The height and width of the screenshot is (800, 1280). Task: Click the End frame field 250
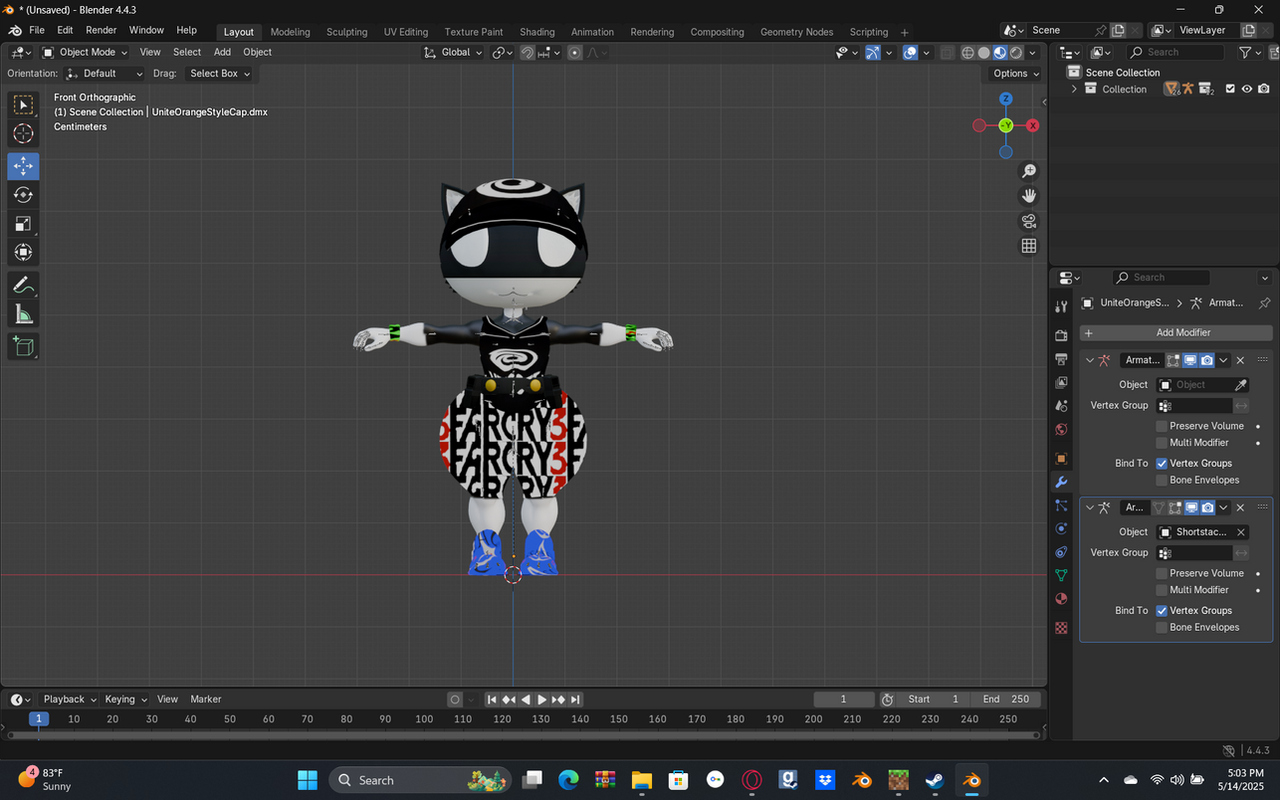click(x=1006, y=699)
